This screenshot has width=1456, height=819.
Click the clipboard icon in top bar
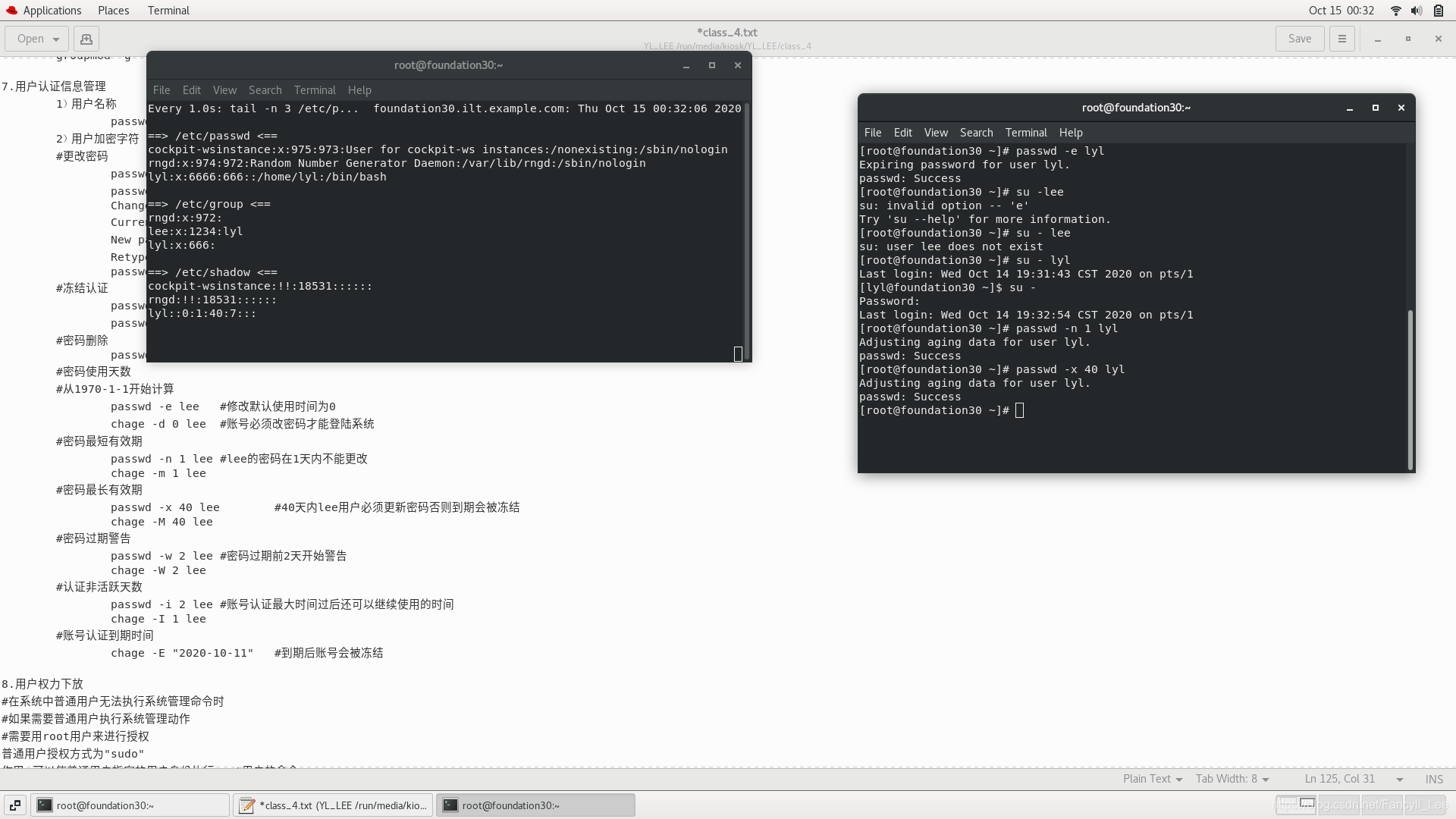pos(1439,11)
